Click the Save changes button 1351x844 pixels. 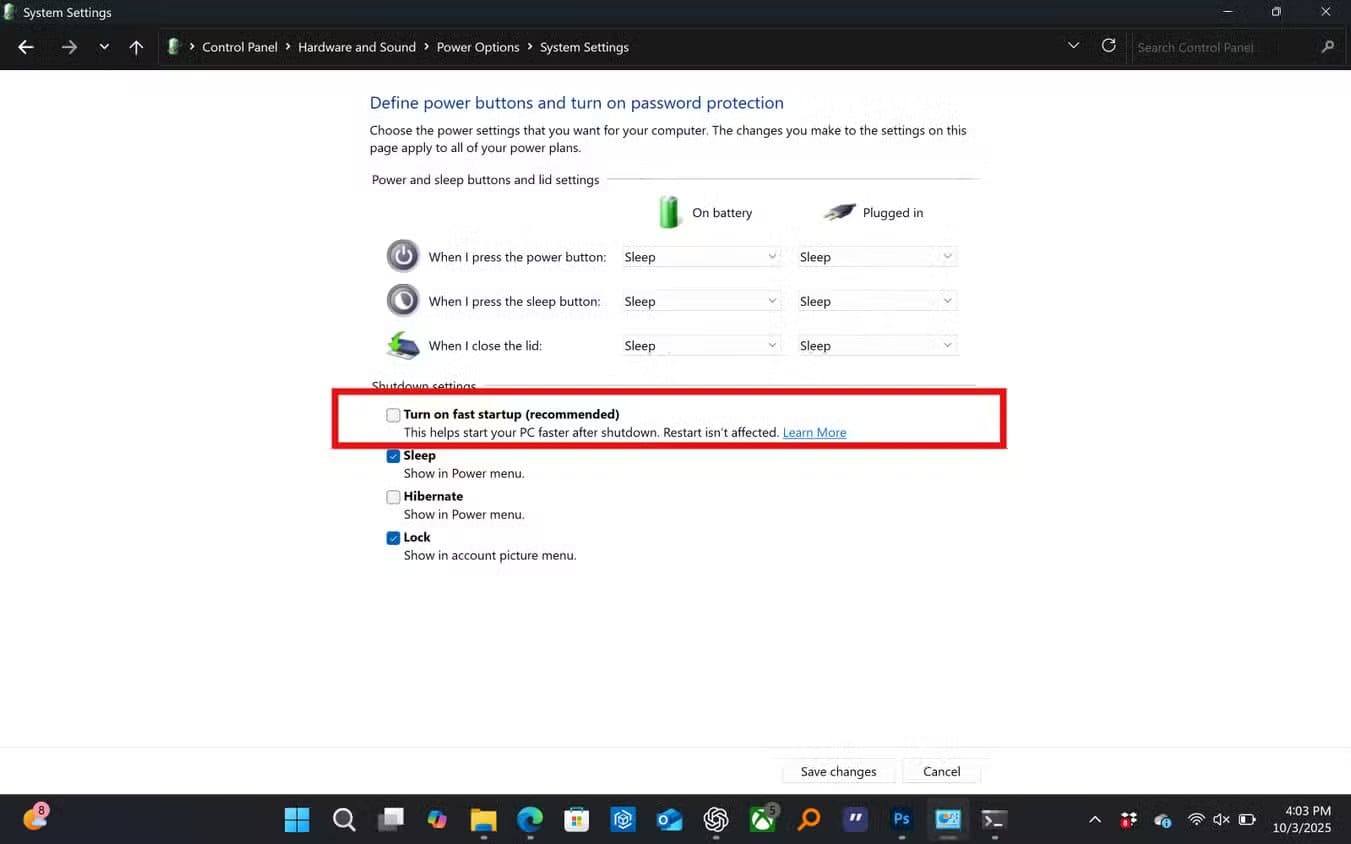pyautogui.click(x=838, y=771)
